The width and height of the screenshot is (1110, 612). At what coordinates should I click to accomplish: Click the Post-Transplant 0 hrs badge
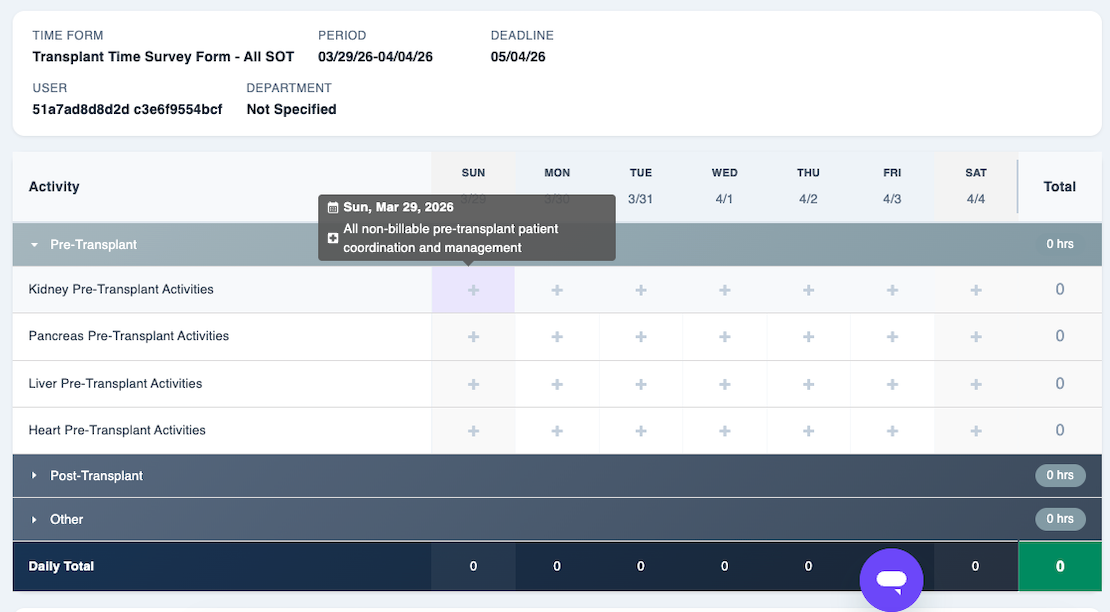click(1060, 475)
